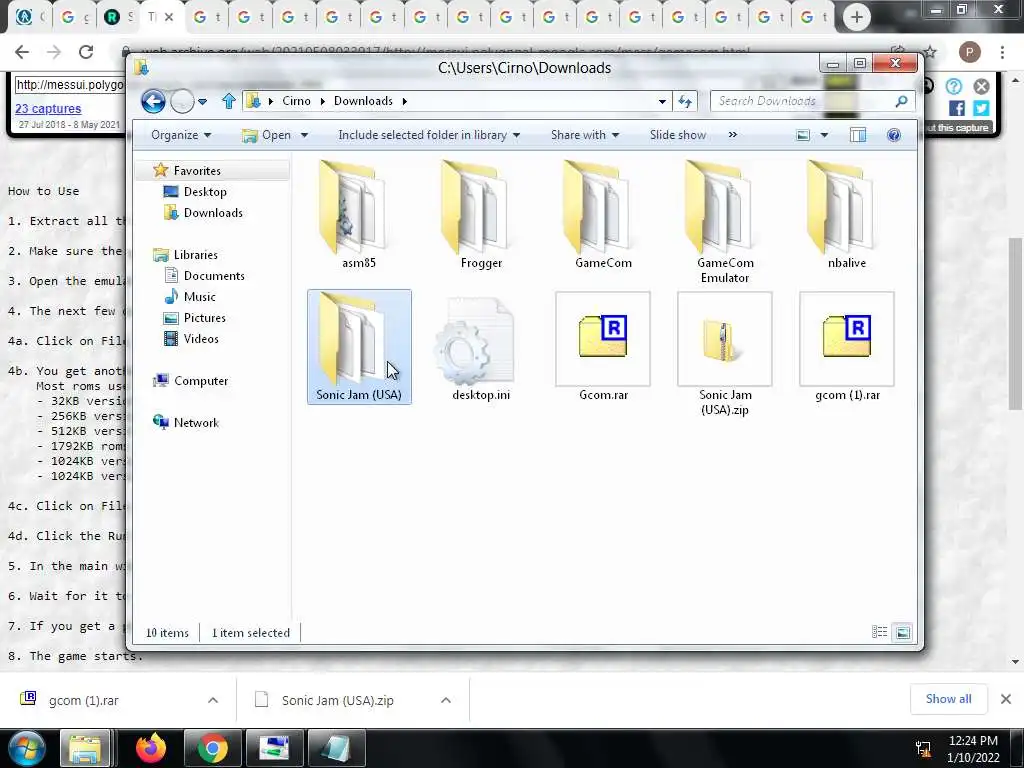Select Computer in navigation pane

[x=200, y=381]
